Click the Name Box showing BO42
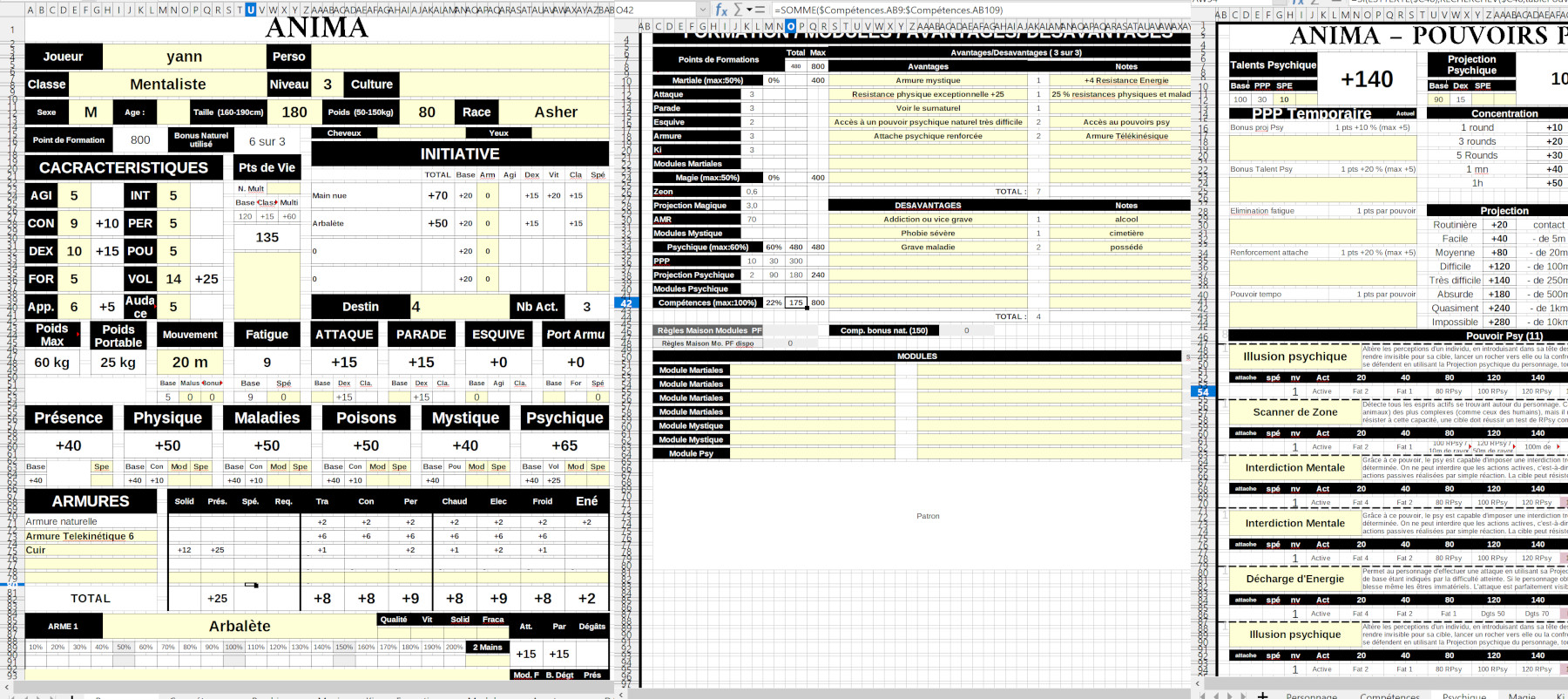 [x=653, y=10]
